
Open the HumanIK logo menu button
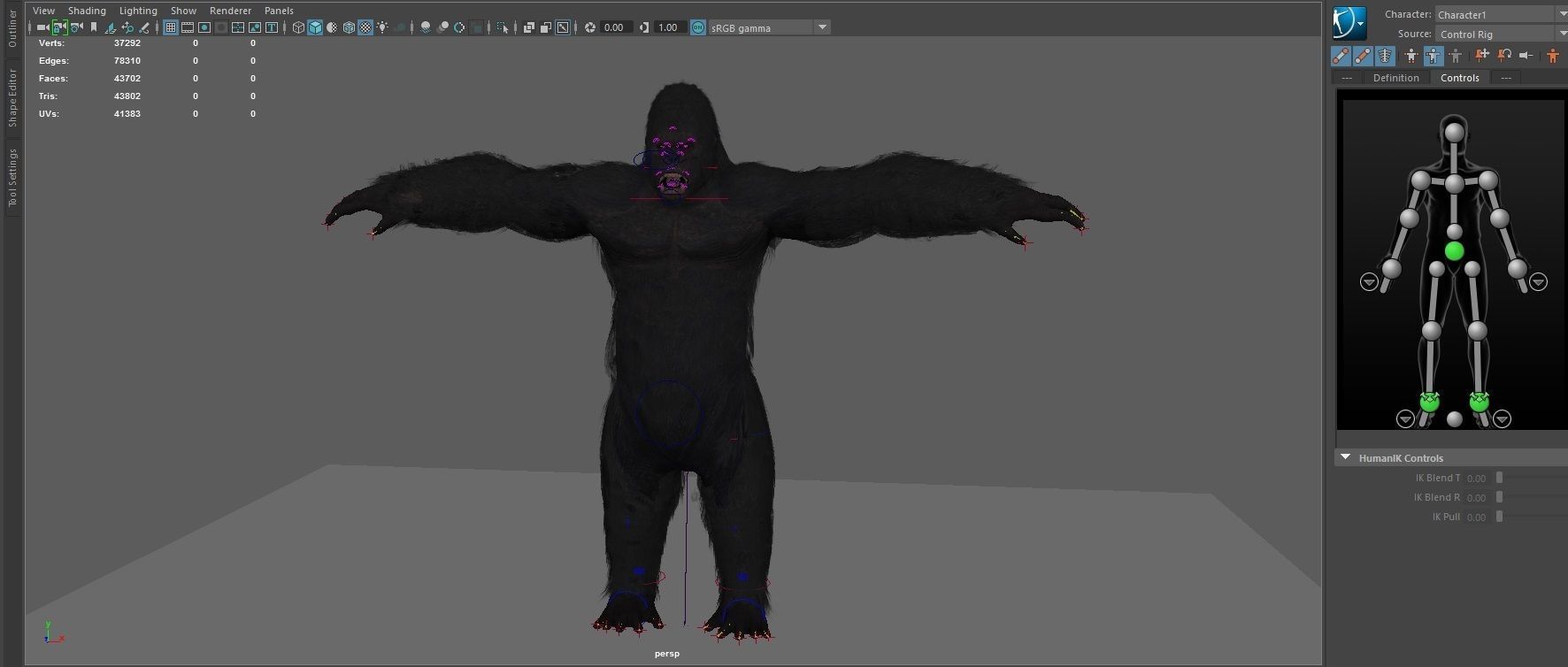point(1349,23)
